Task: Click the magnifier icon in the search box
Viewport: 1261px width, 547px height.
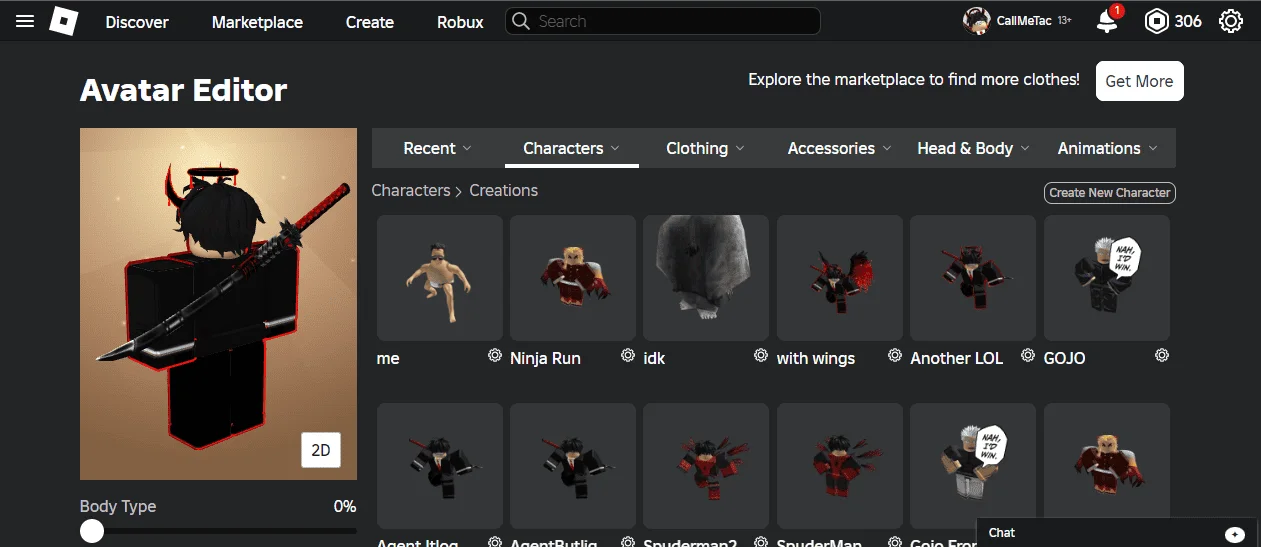Action: pos(522,21)
